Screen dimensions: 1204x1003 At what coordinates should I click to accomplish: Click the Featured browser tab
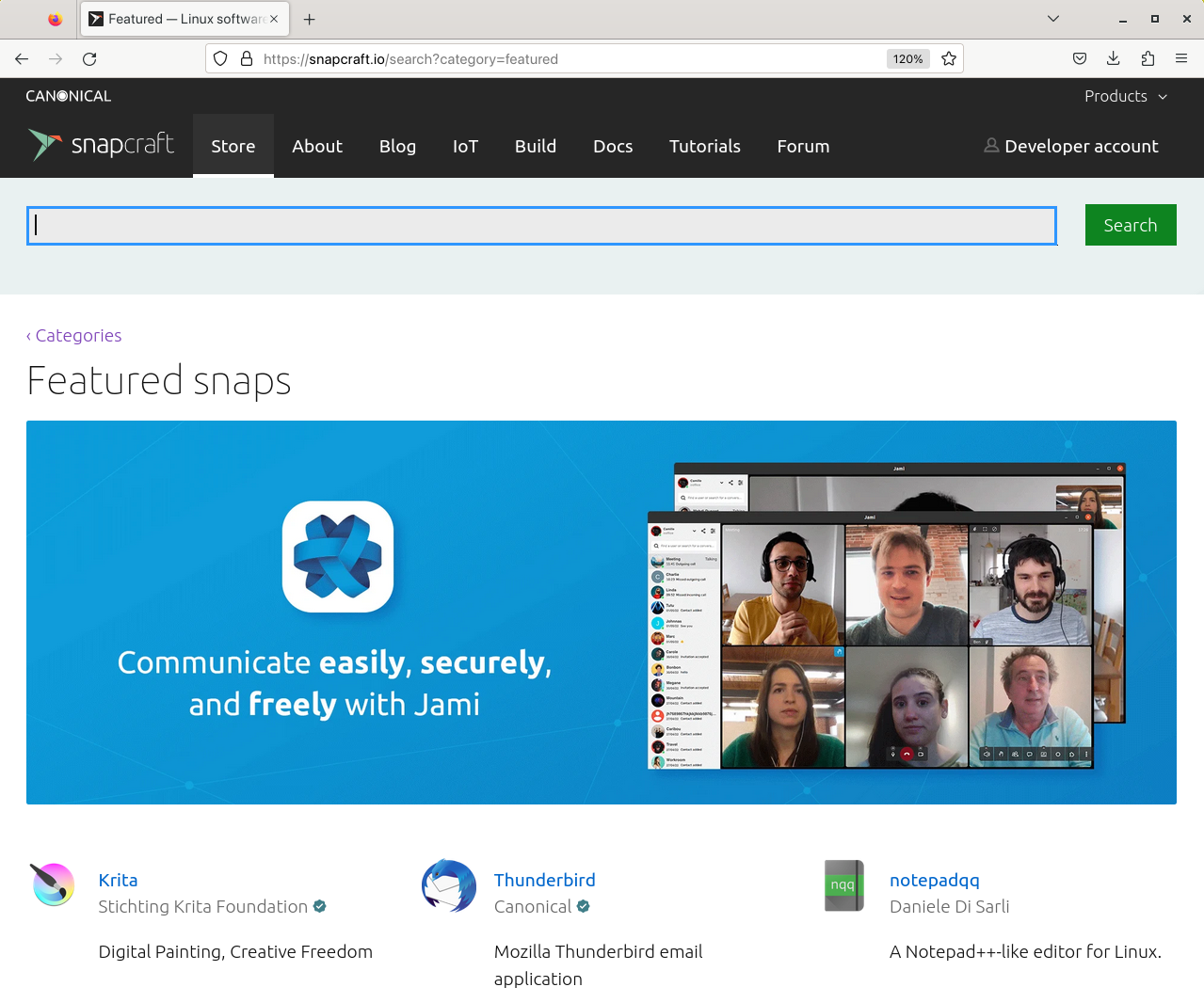coord(185,19)
